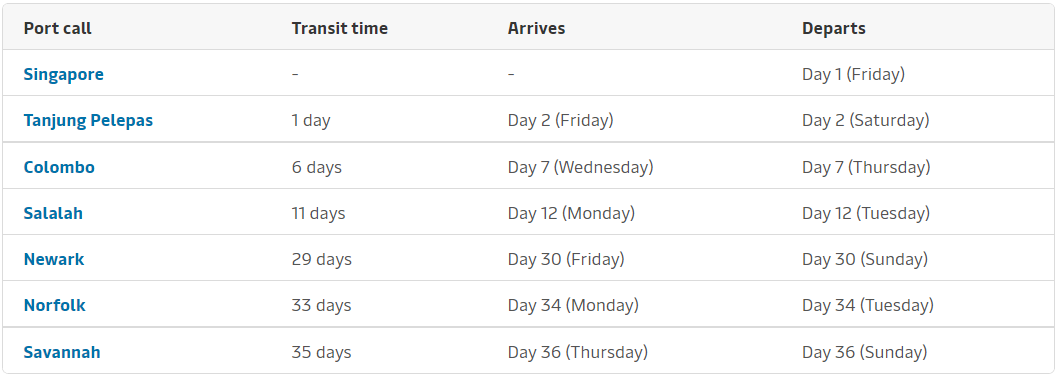Open the Tanjung Pelepas port link
Screen dimensions: 1058x377
tap(88, 121)
